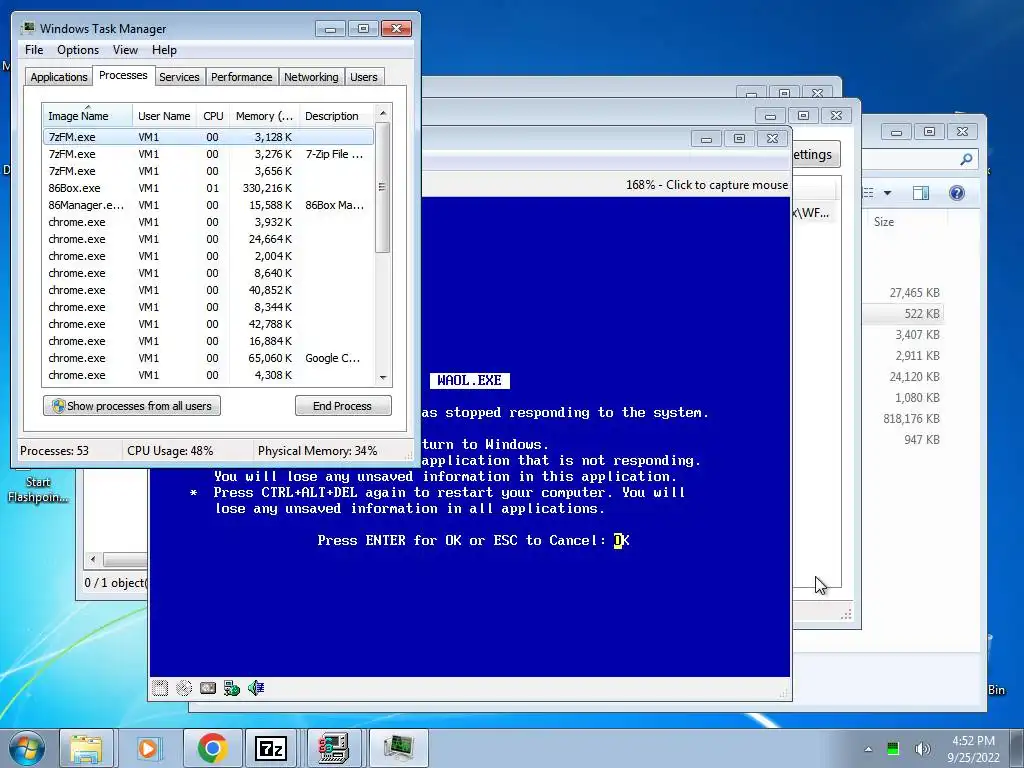The image size is (1024, 768).
Task: Sort processes by Image Name column
Action: [87, 116]
